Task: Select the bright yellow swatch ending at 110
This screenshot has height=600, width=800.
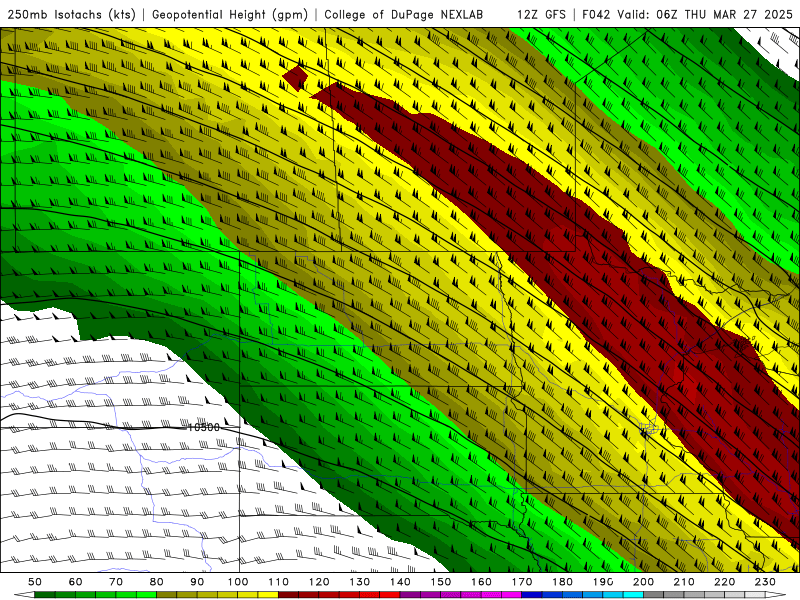Action: 268,595
